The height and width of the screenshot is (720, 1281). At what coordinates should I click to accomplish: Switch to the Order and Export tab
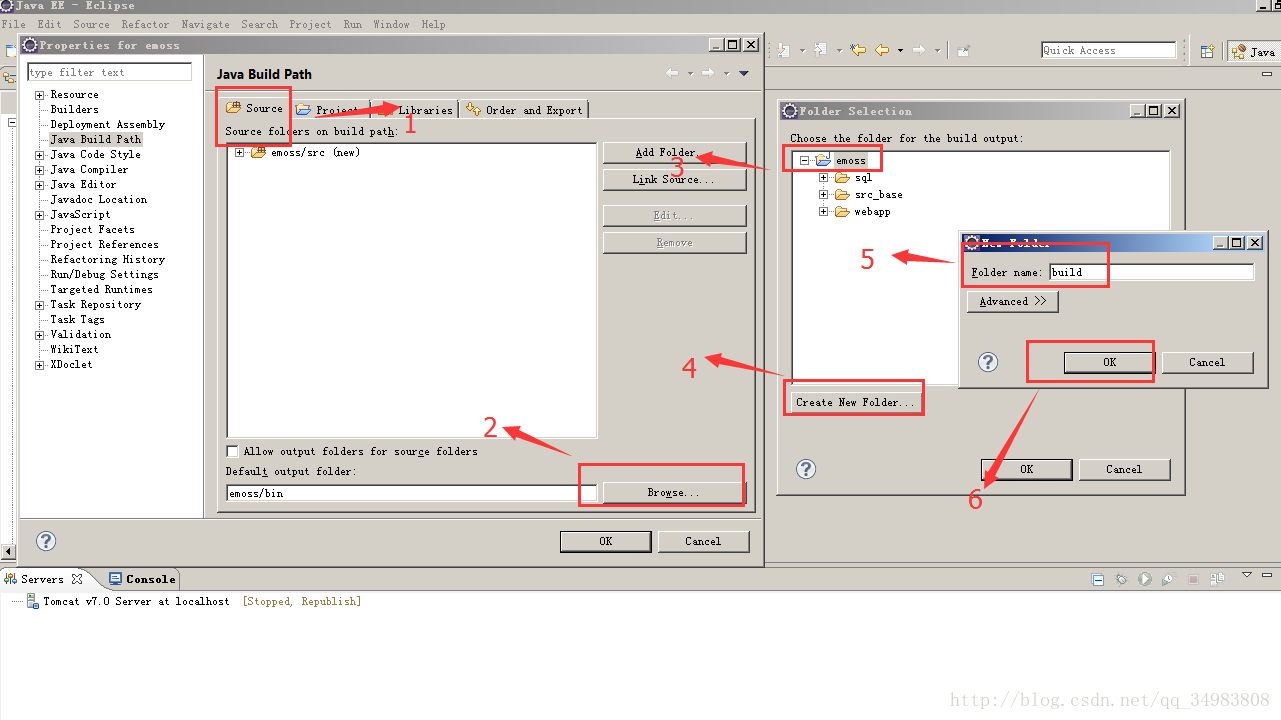click(524, 110)
